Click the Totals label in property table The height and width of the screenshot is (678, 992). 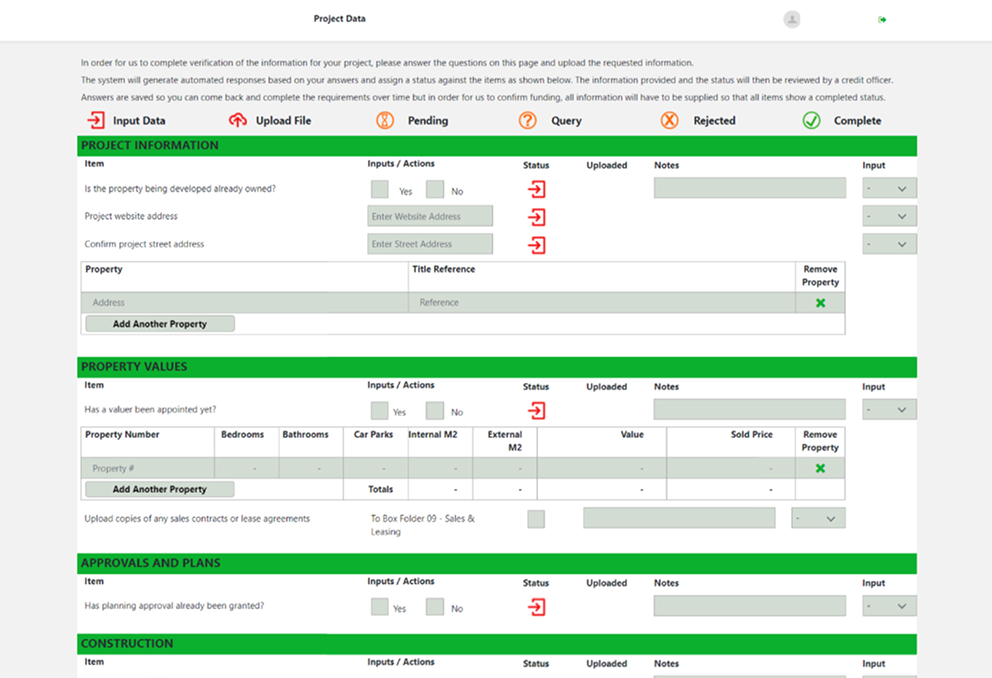click(x=381, y=490)
